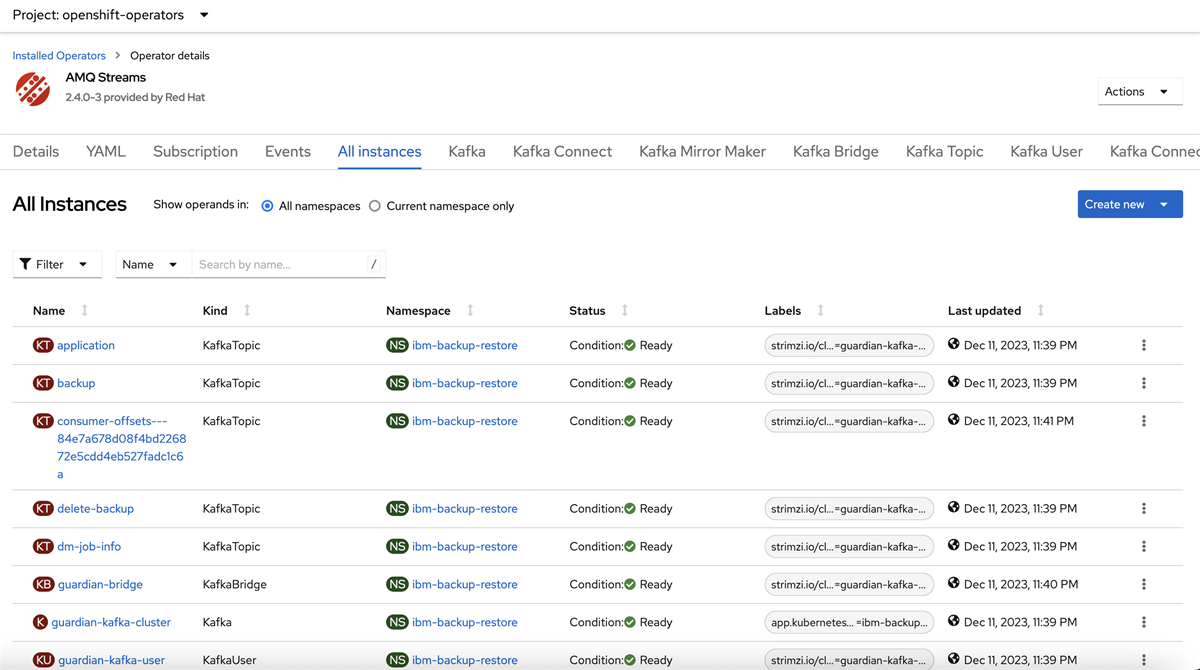Sort by Kind column arrows icon
The image size is (1200, 670).
247,311
